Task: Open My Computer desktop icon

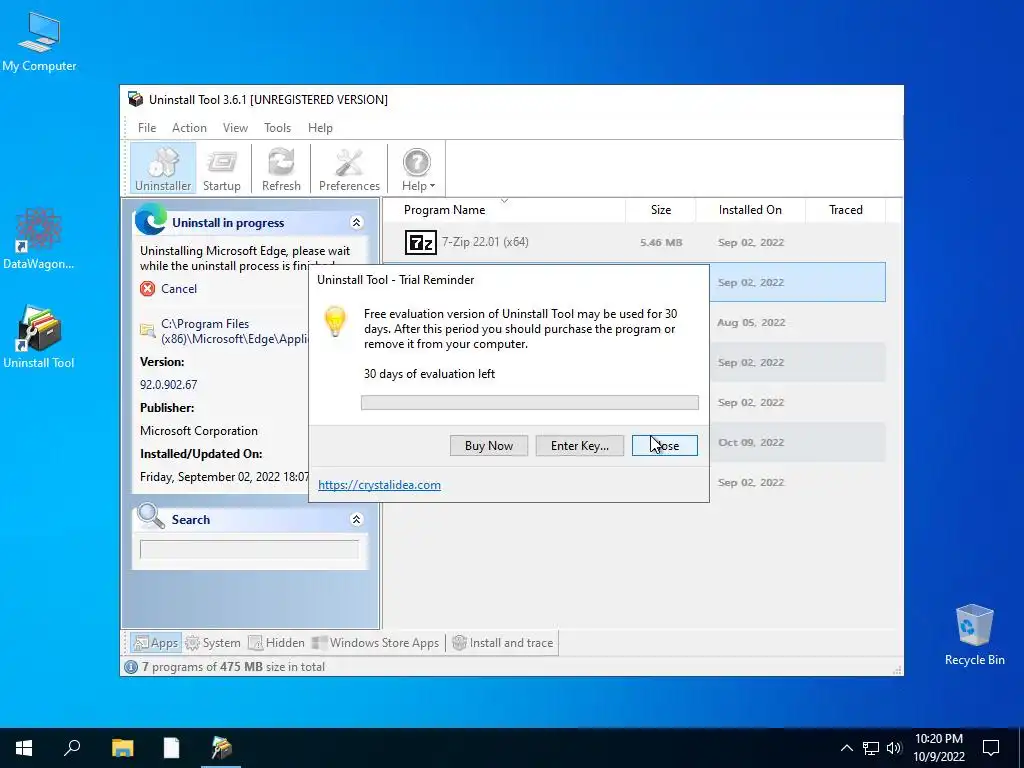Action: coord(39,41)
